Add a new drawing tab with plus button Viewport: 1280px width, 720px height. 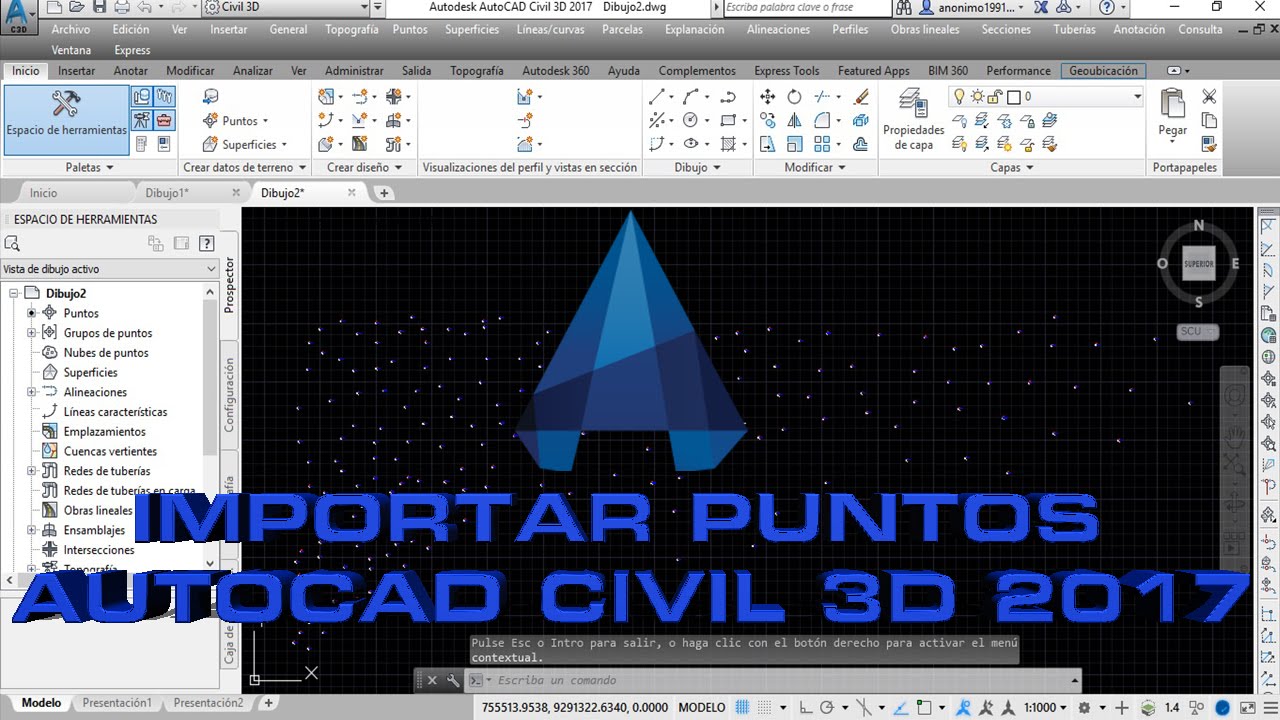coord(384,193)
